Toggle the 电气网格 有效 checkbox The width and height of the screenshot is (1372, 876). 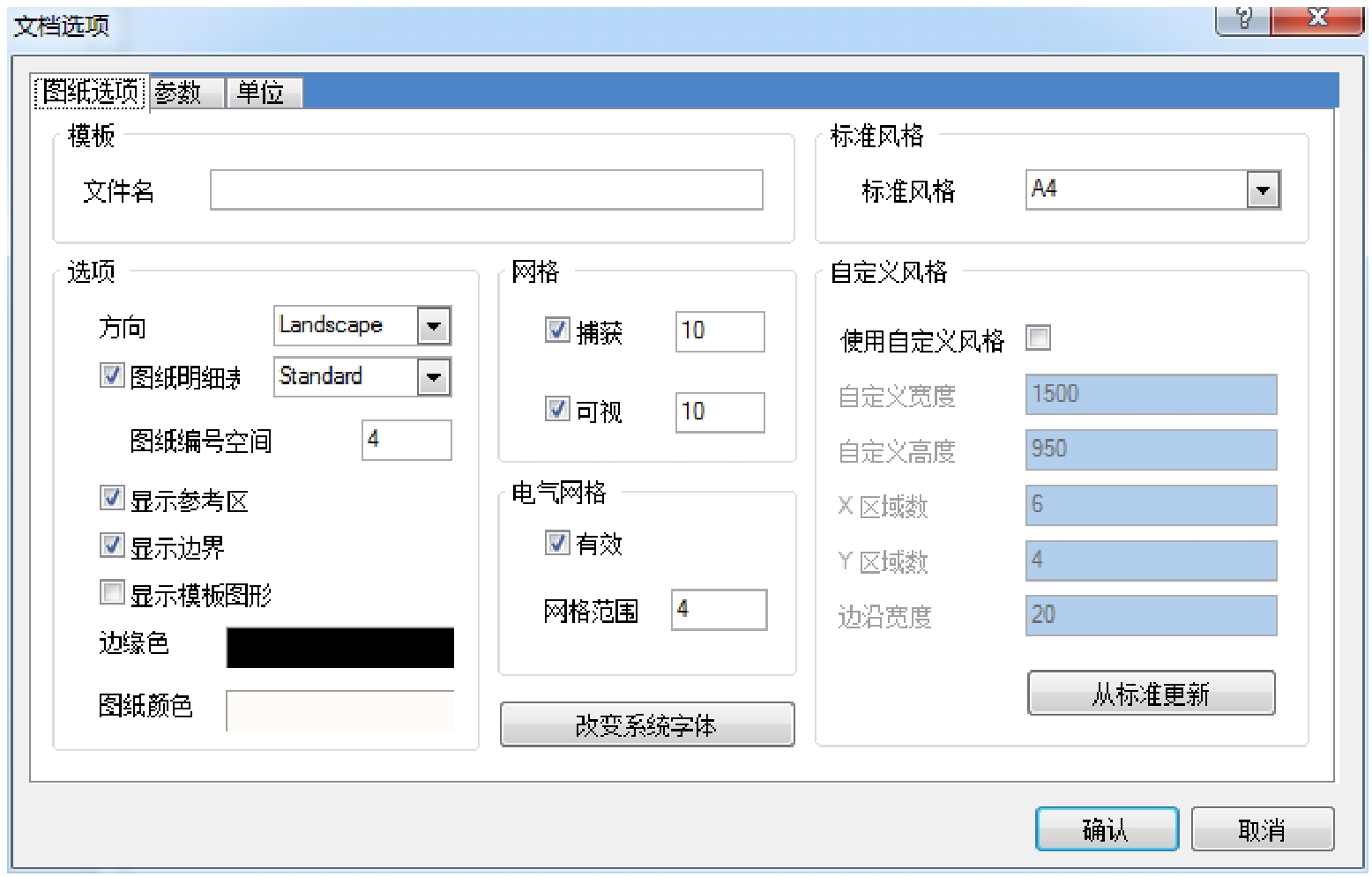(557, 543)
